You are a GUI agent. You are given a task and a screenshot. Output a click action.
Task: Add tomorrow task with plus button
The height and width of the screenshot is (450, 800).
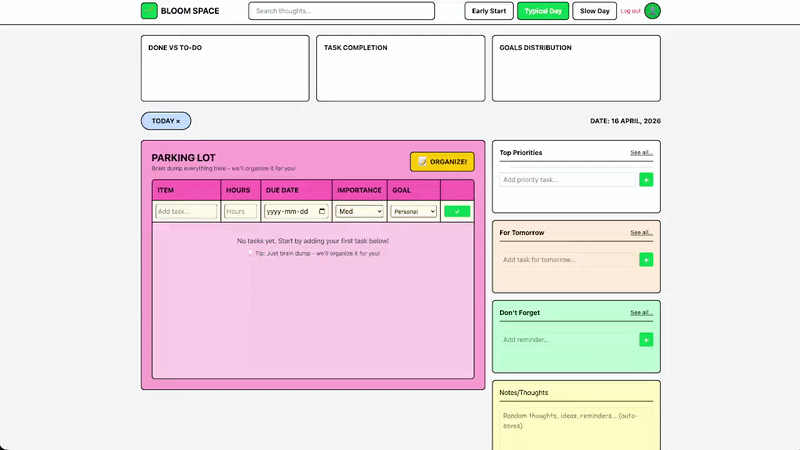[x=646, y=260]
